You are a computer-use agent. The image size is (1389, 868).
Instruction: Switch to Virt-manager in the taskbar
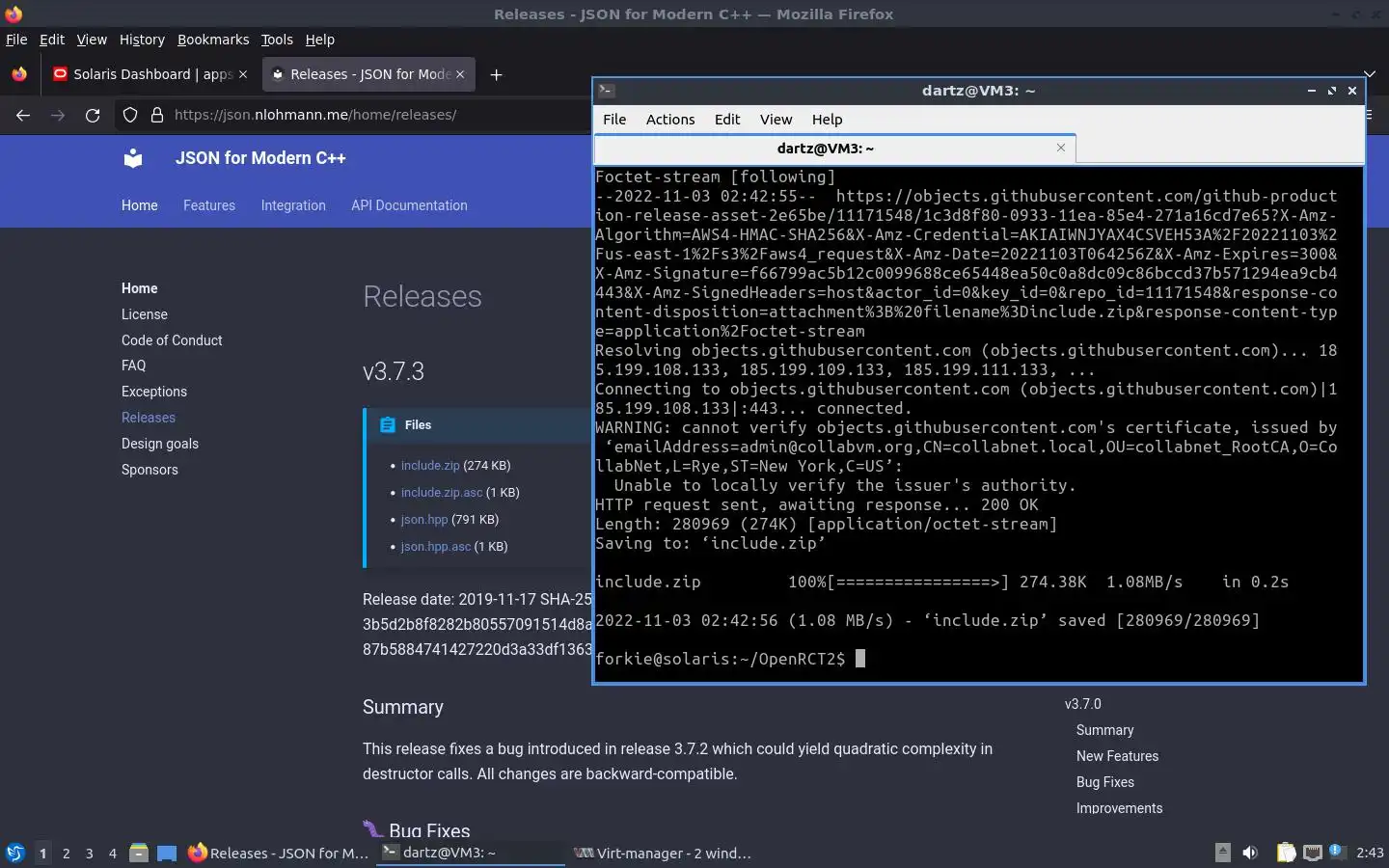pos(663,853)
